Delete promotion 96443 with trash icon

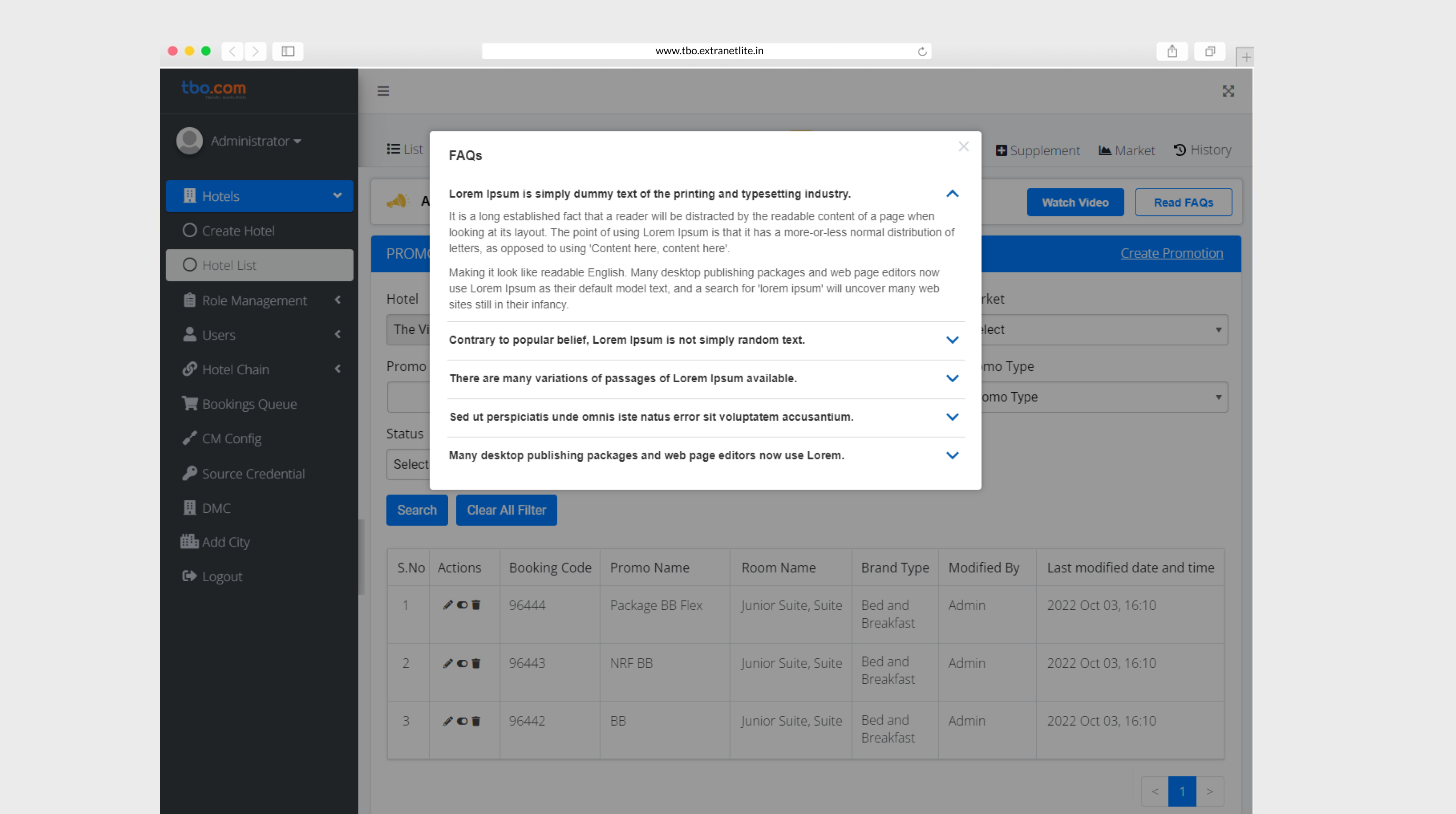click(x=476, y=663)
